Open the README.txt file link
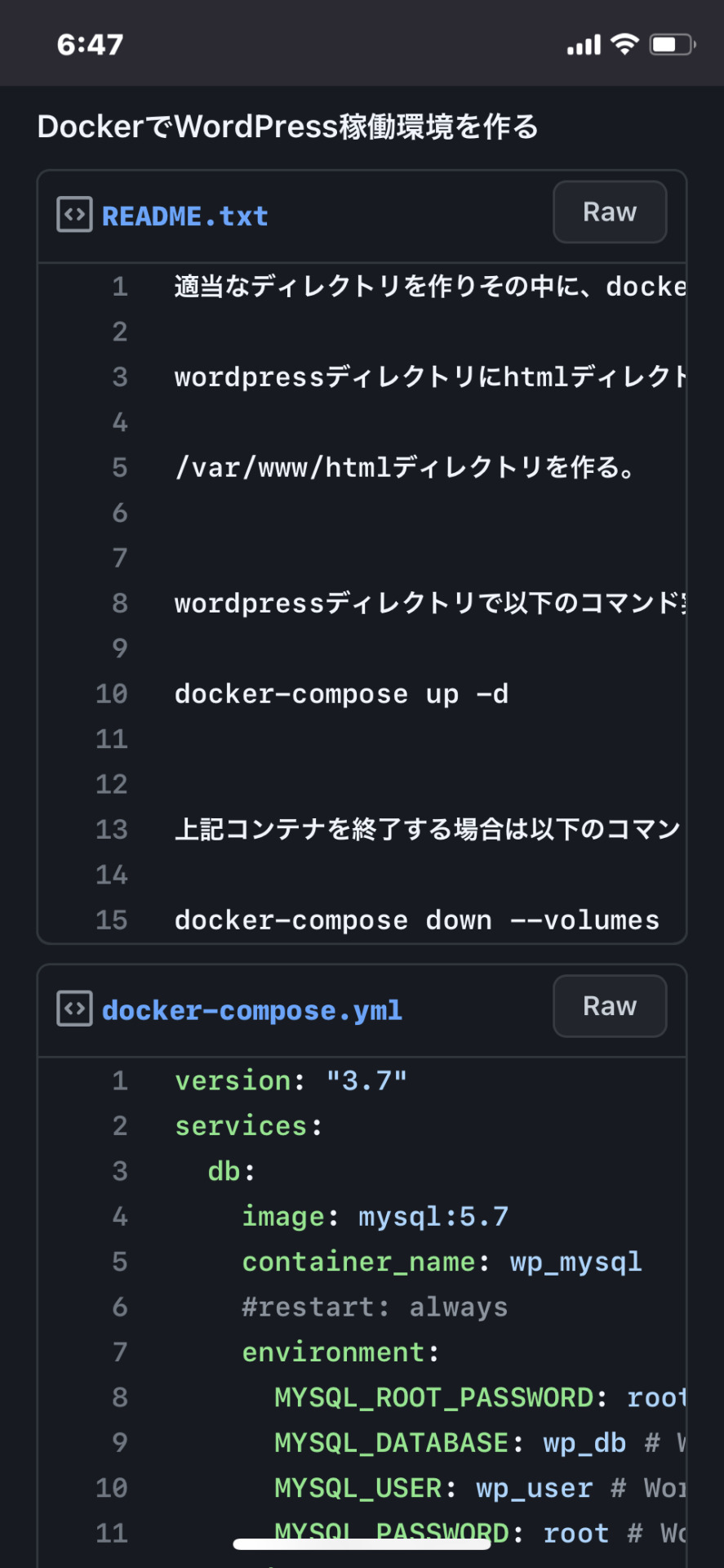Image resolution: width=724 pixels, height=1568 pixels. (x=185, y=216)
